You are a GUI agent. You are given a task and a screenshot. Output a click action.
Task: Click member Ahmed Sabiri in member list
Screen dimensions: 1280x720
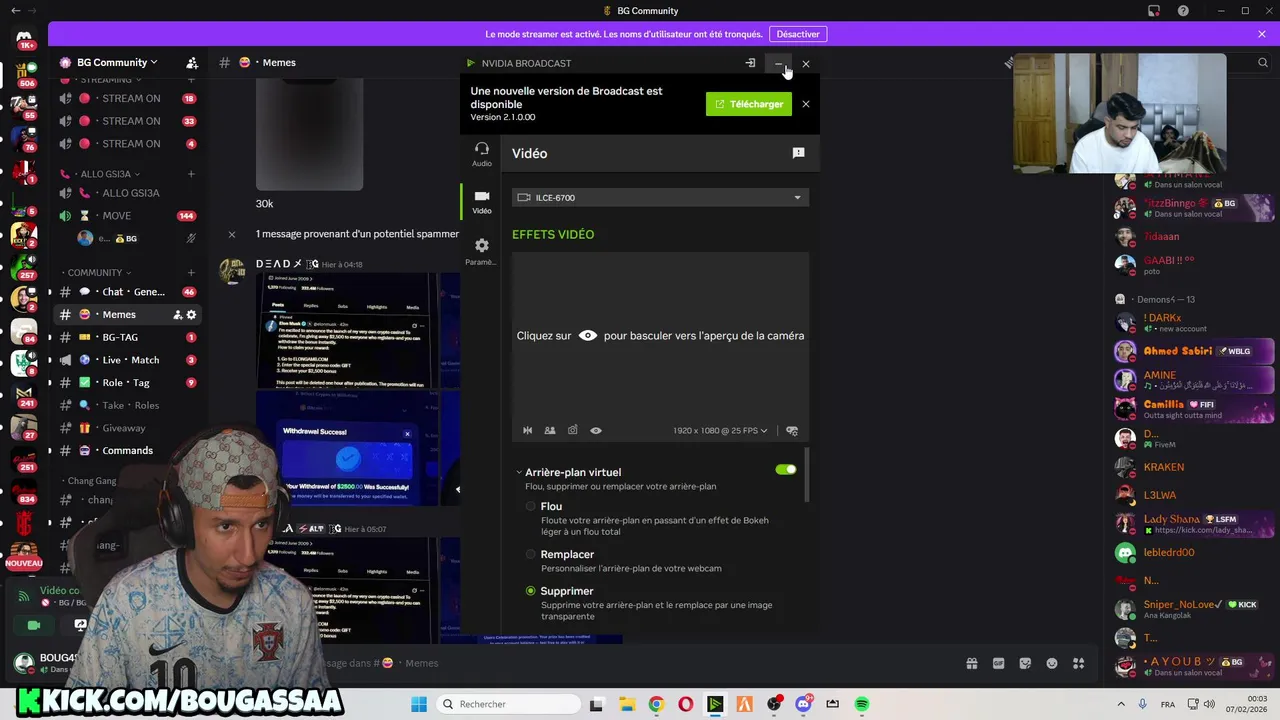pyautogui.click(x=1193, y=351)
